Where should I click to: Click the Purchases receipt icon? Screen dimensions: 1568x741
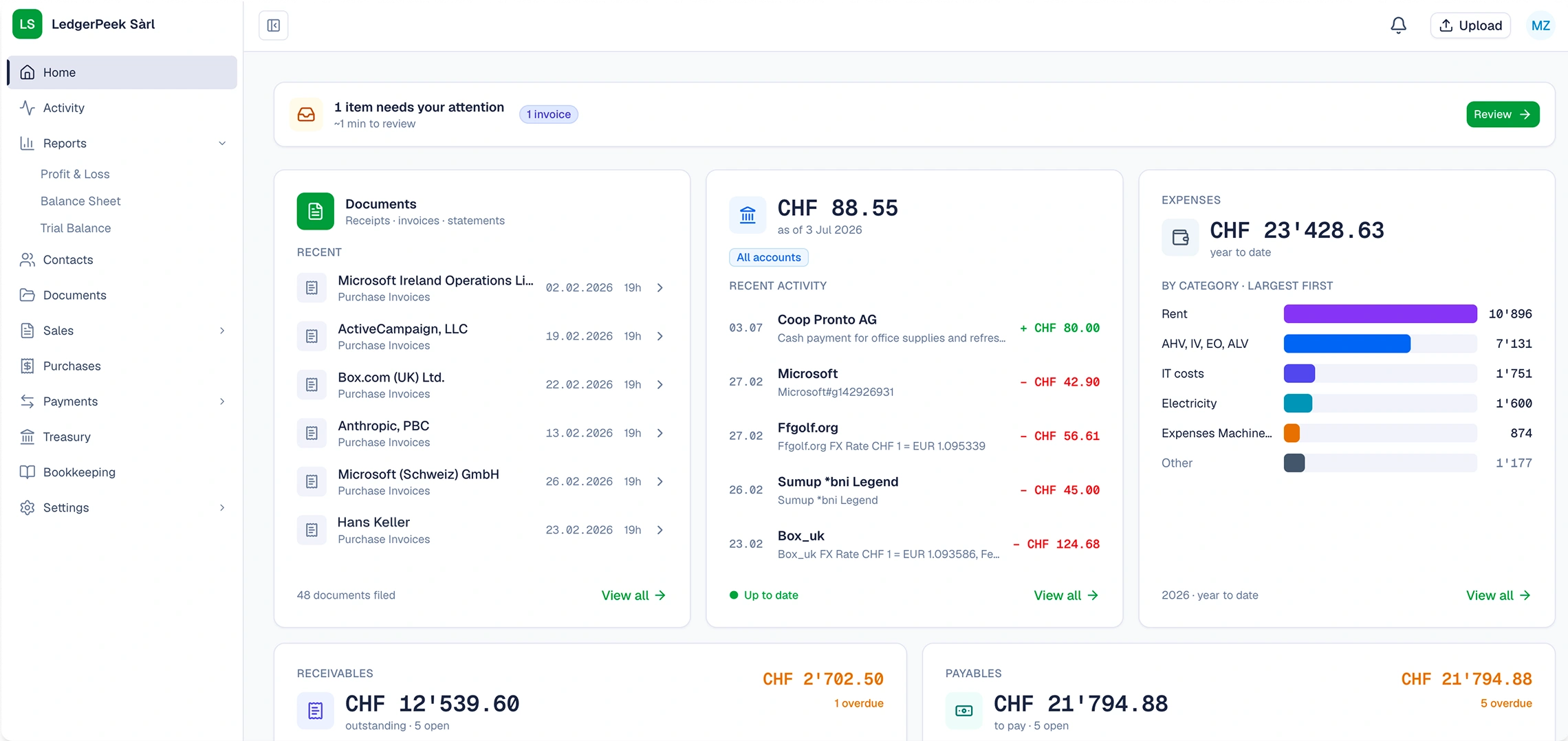28,366
